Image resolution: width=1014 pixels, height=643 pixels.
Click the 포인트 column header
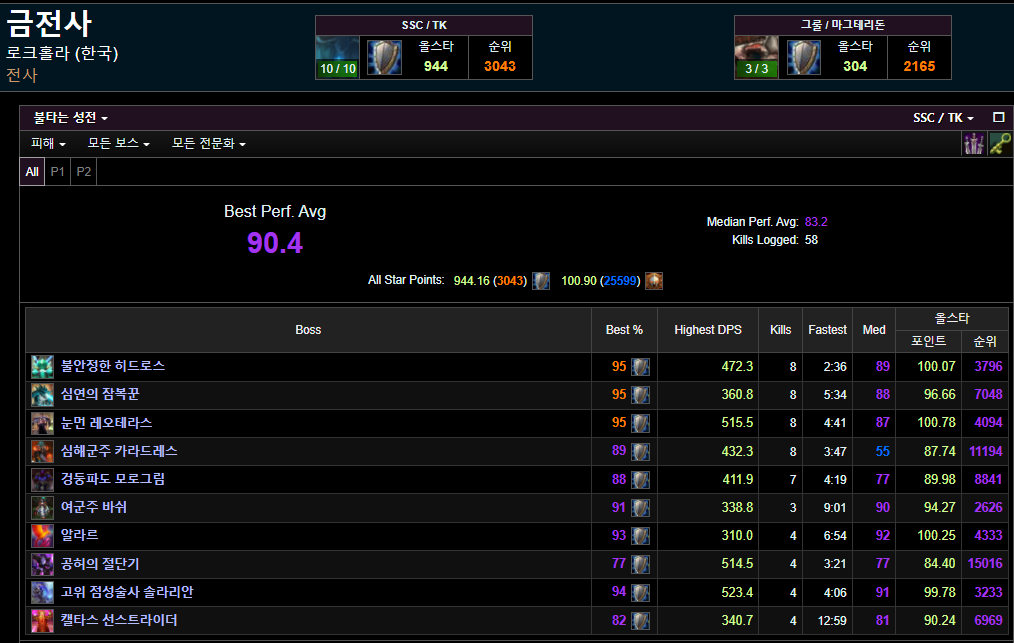coord(928,341)
